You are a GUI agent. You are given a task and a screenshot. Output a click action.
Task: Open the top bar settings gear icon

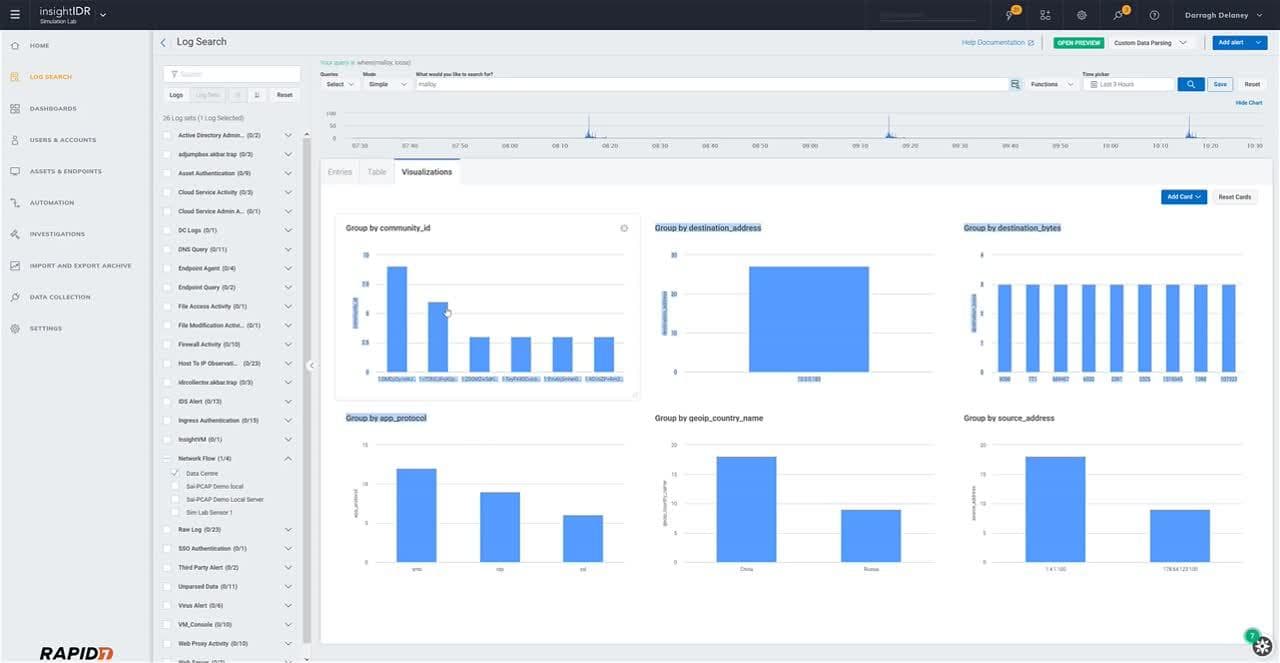(x=1082, y=15)
